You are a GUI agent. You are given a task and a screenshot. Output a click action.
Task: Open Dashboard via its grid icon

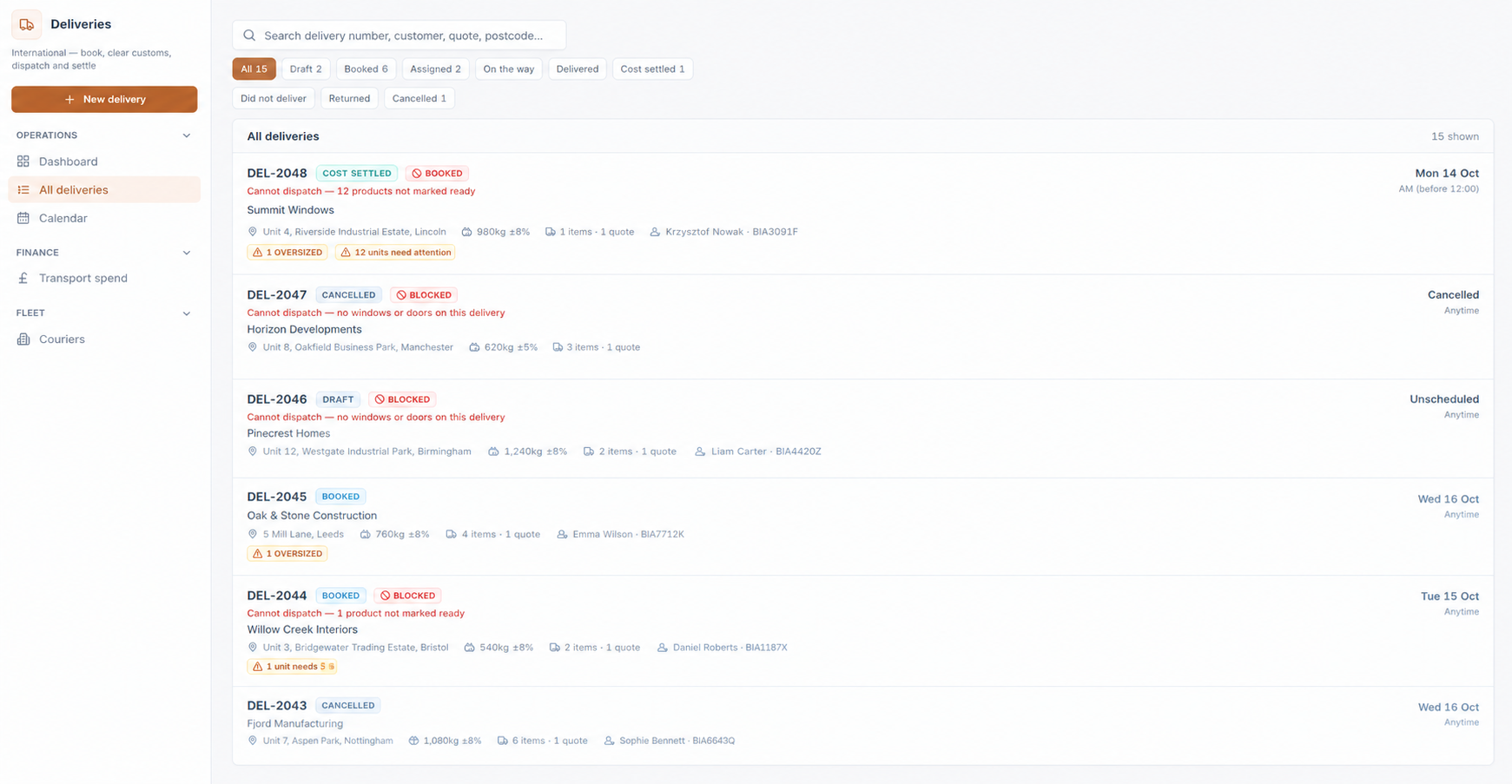[23, 161]
